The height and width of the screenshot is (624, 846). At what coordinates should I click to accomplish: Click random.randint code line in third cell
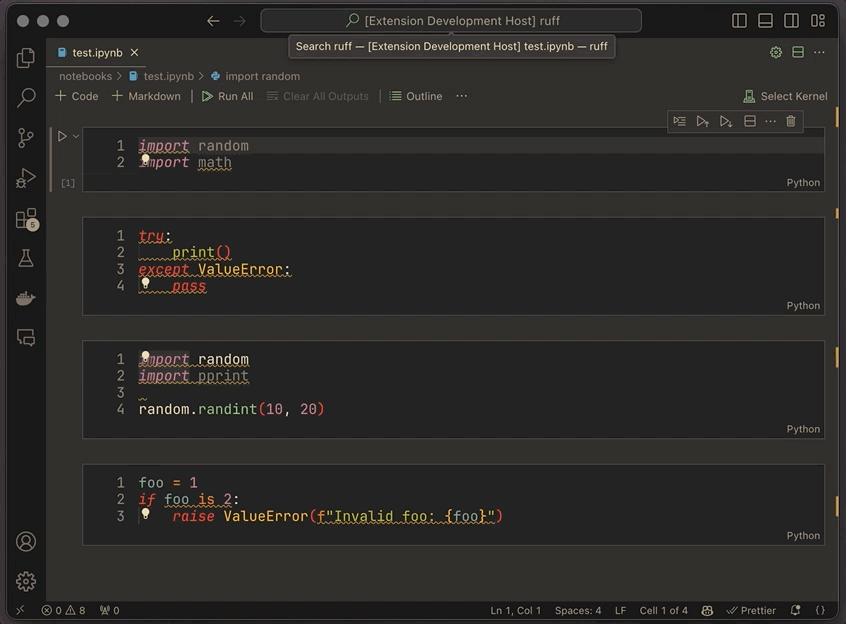[x=231, y=409]
